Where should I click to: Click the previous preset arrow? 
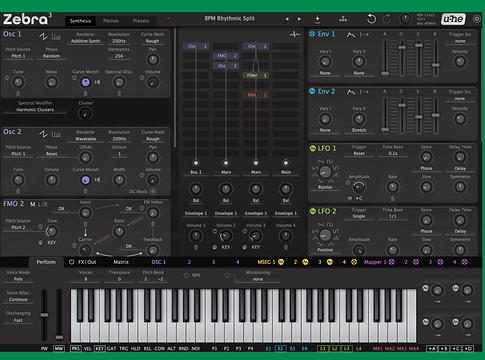[x=287, y=19]
